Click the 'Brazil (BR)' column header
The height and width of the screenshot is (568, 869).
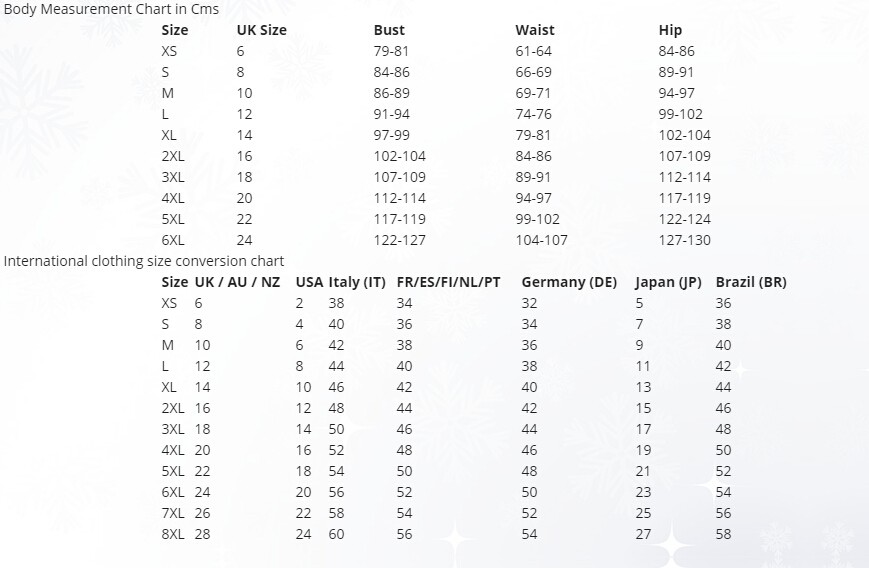coord(751,282)
